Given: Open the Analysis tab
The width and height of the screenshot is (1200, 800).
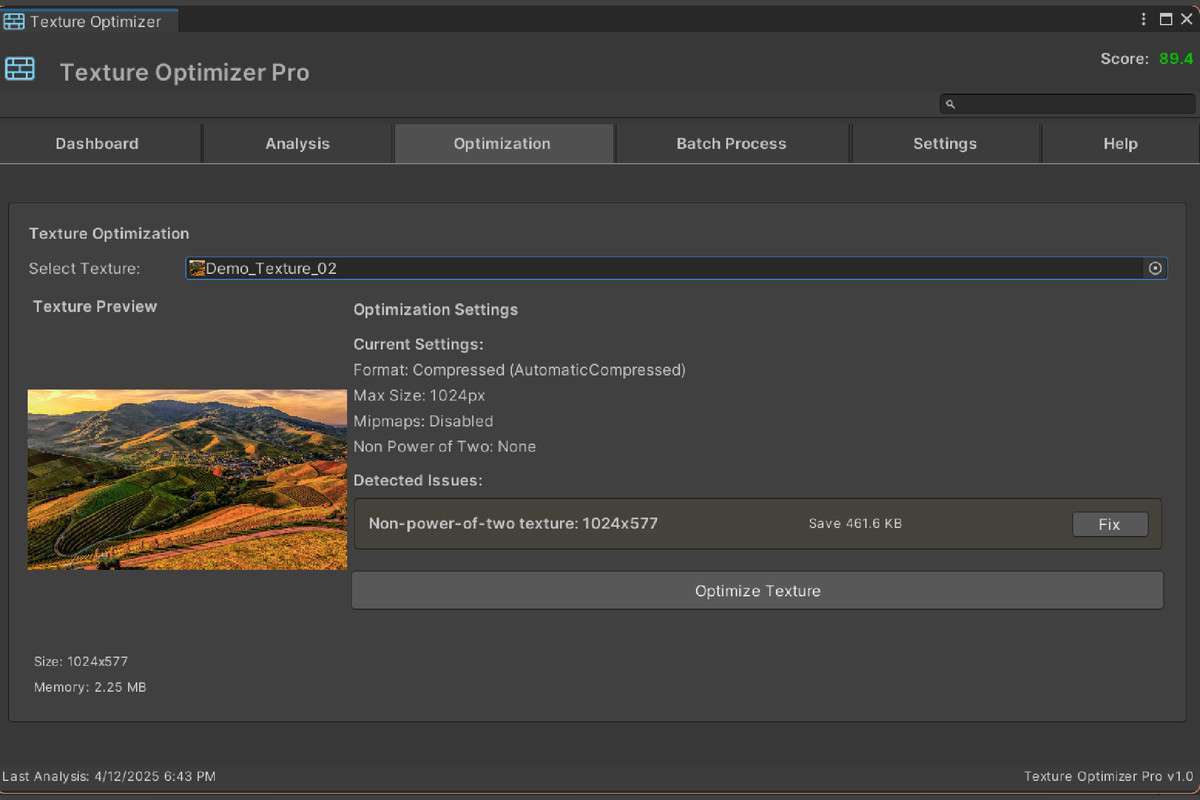Looking at the screenshot, I should [297, 143].
